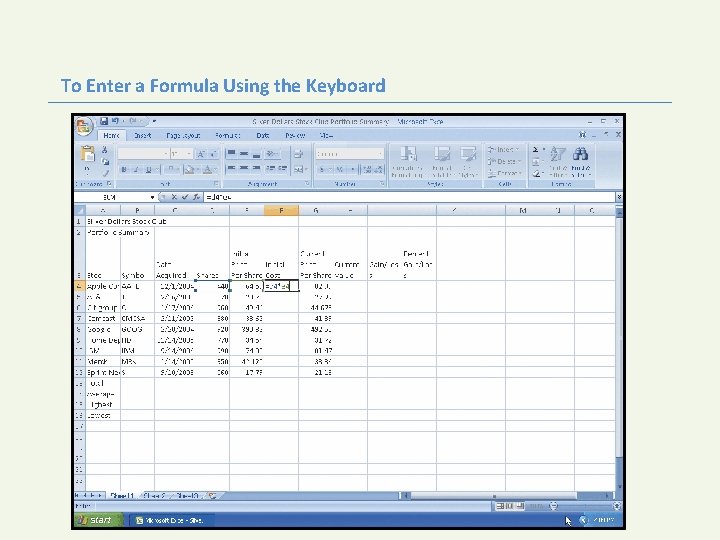Select column G header

315,210
